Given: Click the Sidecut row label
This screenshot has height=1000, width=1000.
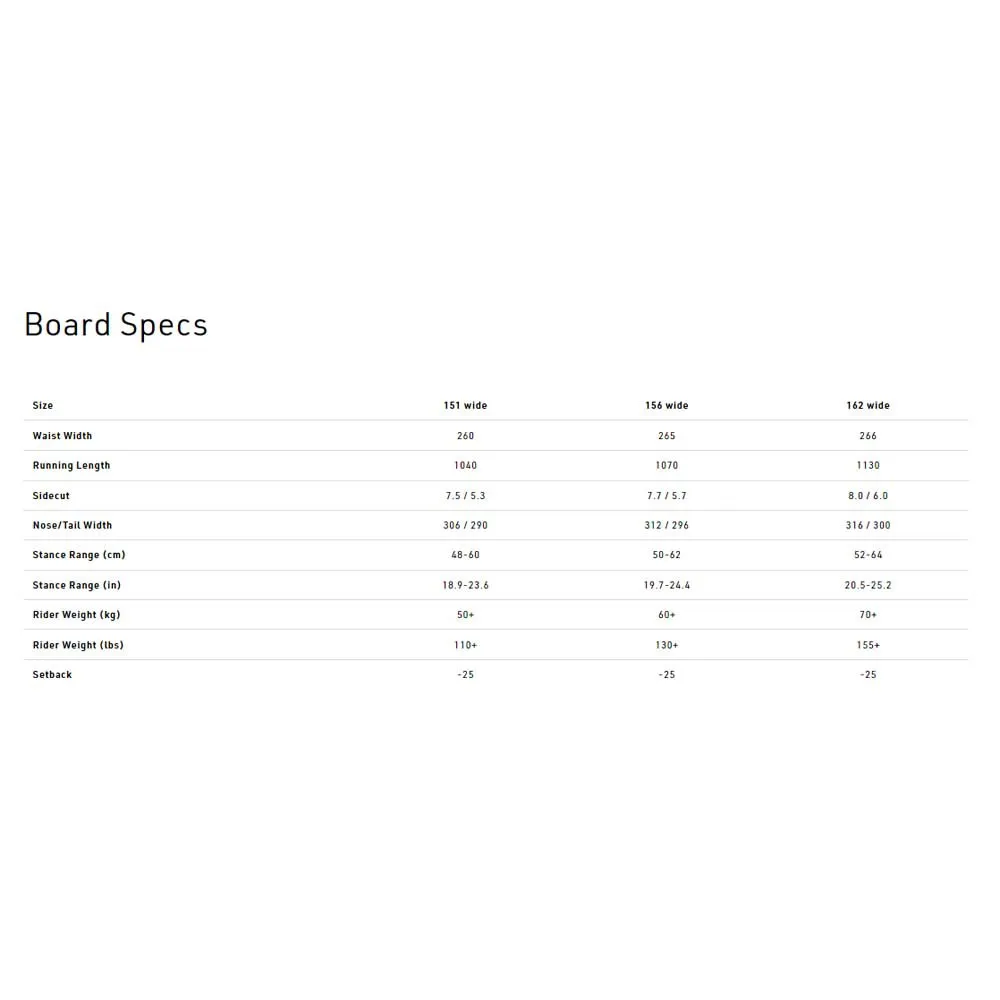Looking at the screenshot, I should 51,496.
